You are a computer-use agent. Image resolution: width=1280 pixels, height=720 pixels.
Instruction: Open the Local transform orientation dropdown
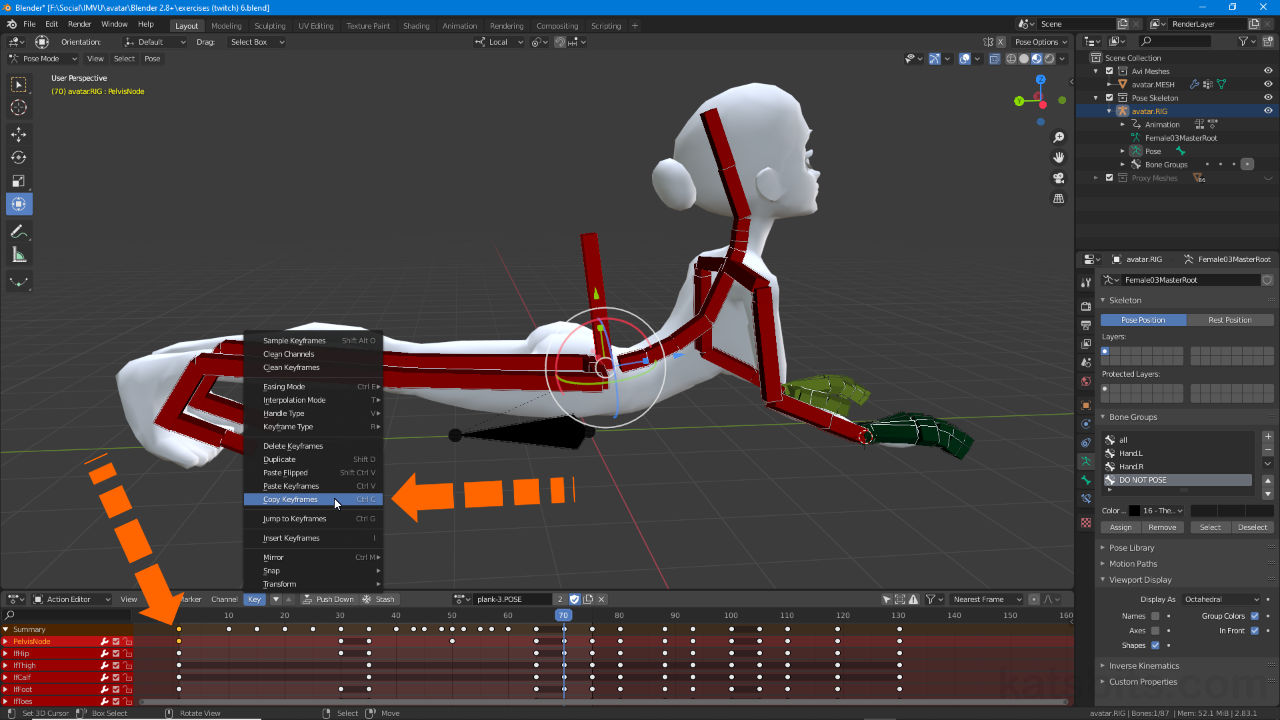coord(499,42)
